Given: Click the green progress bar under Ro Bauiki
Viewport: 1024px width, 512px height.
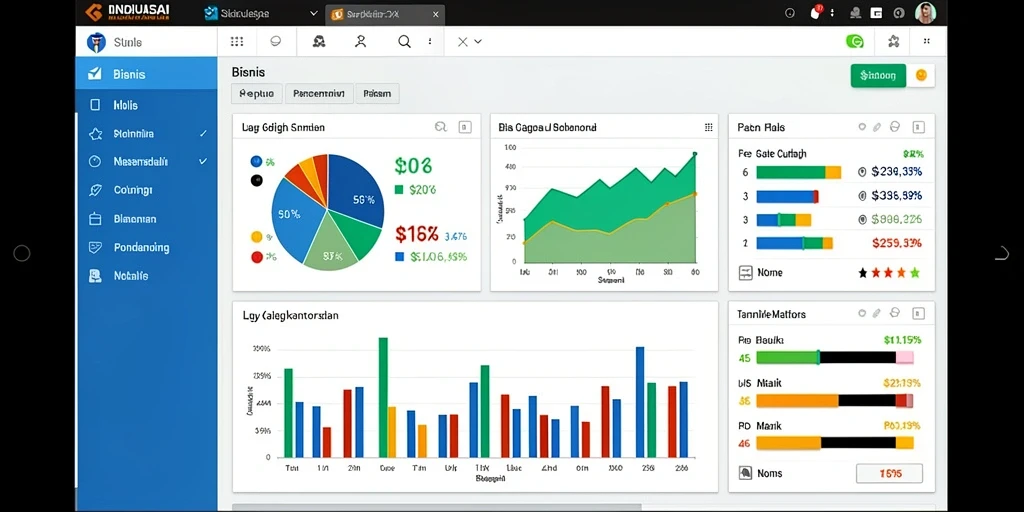Looking at the screenshot, I should pyautogui.click(x=788, y=357).
